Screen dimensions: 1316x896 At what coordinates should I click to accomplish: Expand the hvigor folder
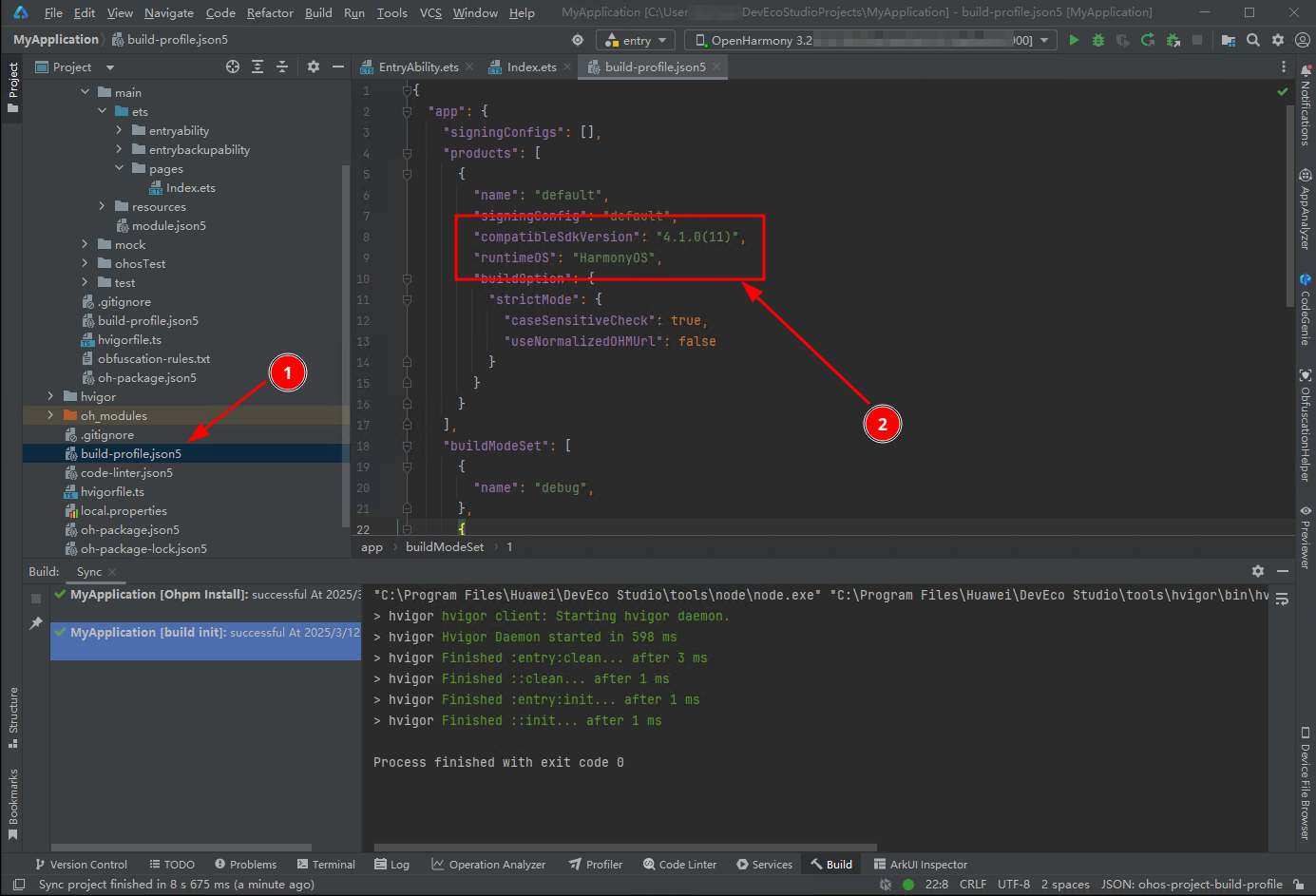pyautogui.click(x=50, y=396)
